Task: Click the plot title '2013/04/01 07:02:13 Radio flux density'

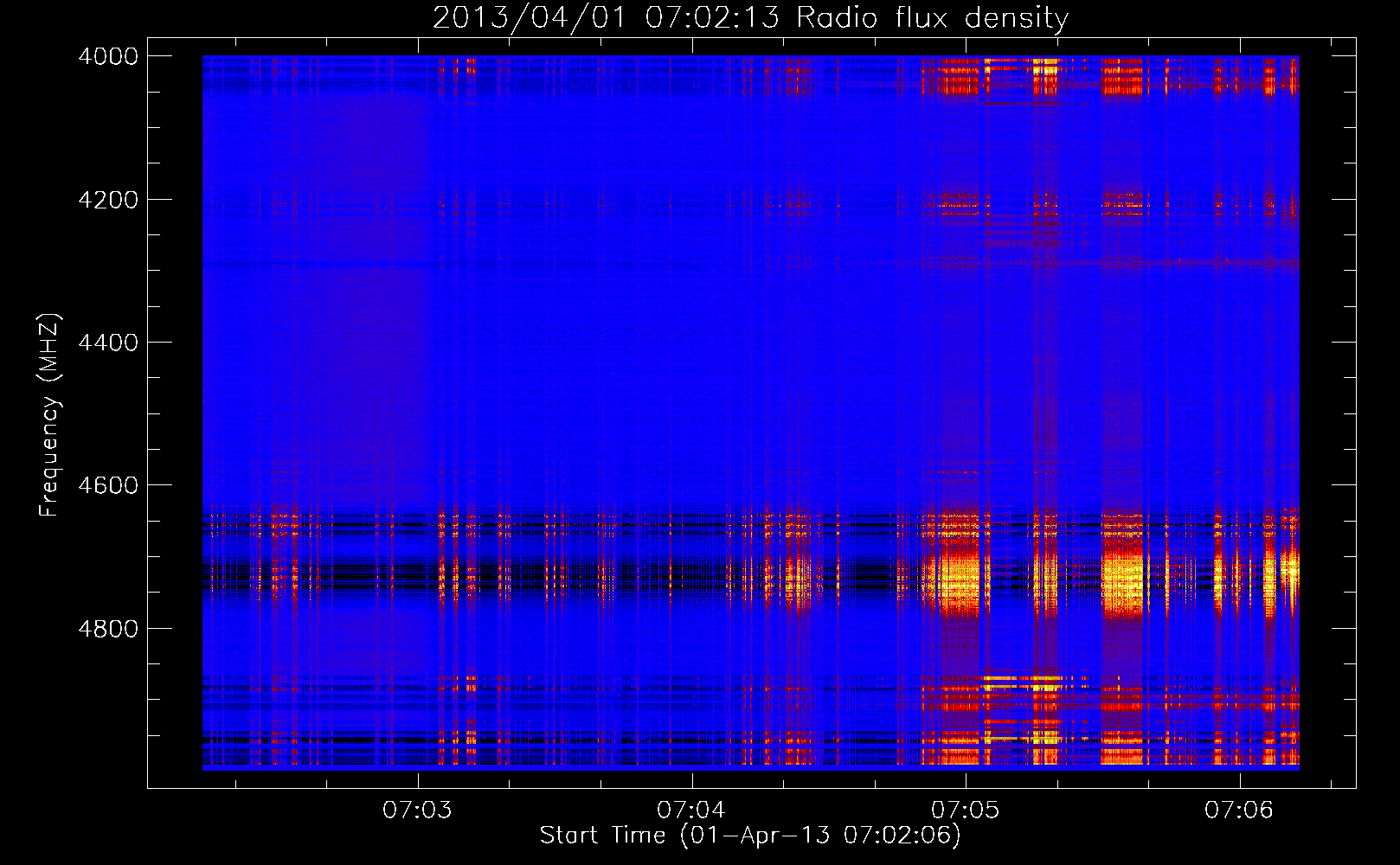Action: [750, 18]
